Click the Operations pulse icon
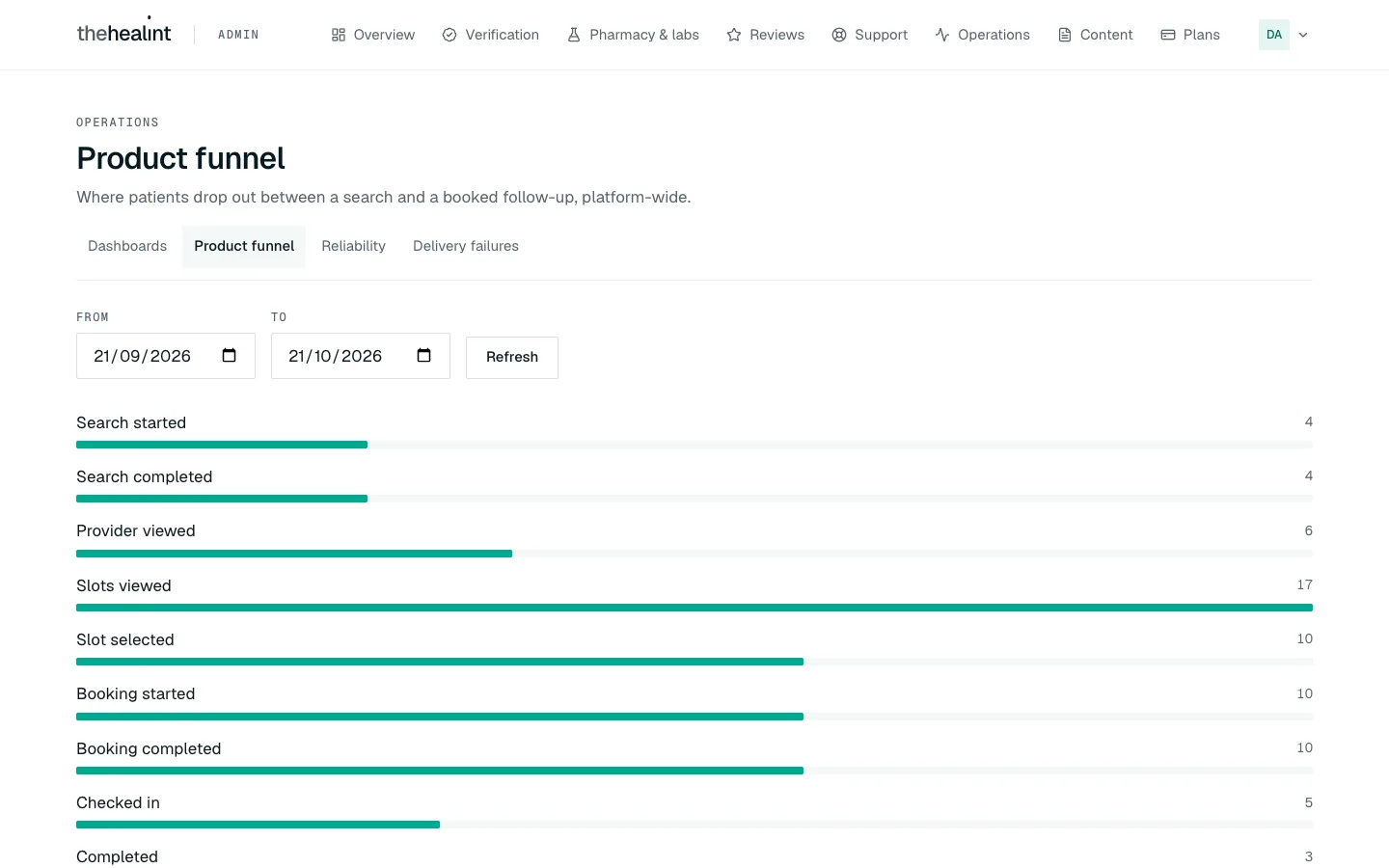Screen dimensions: 1389x868 (x=942, y=35)
